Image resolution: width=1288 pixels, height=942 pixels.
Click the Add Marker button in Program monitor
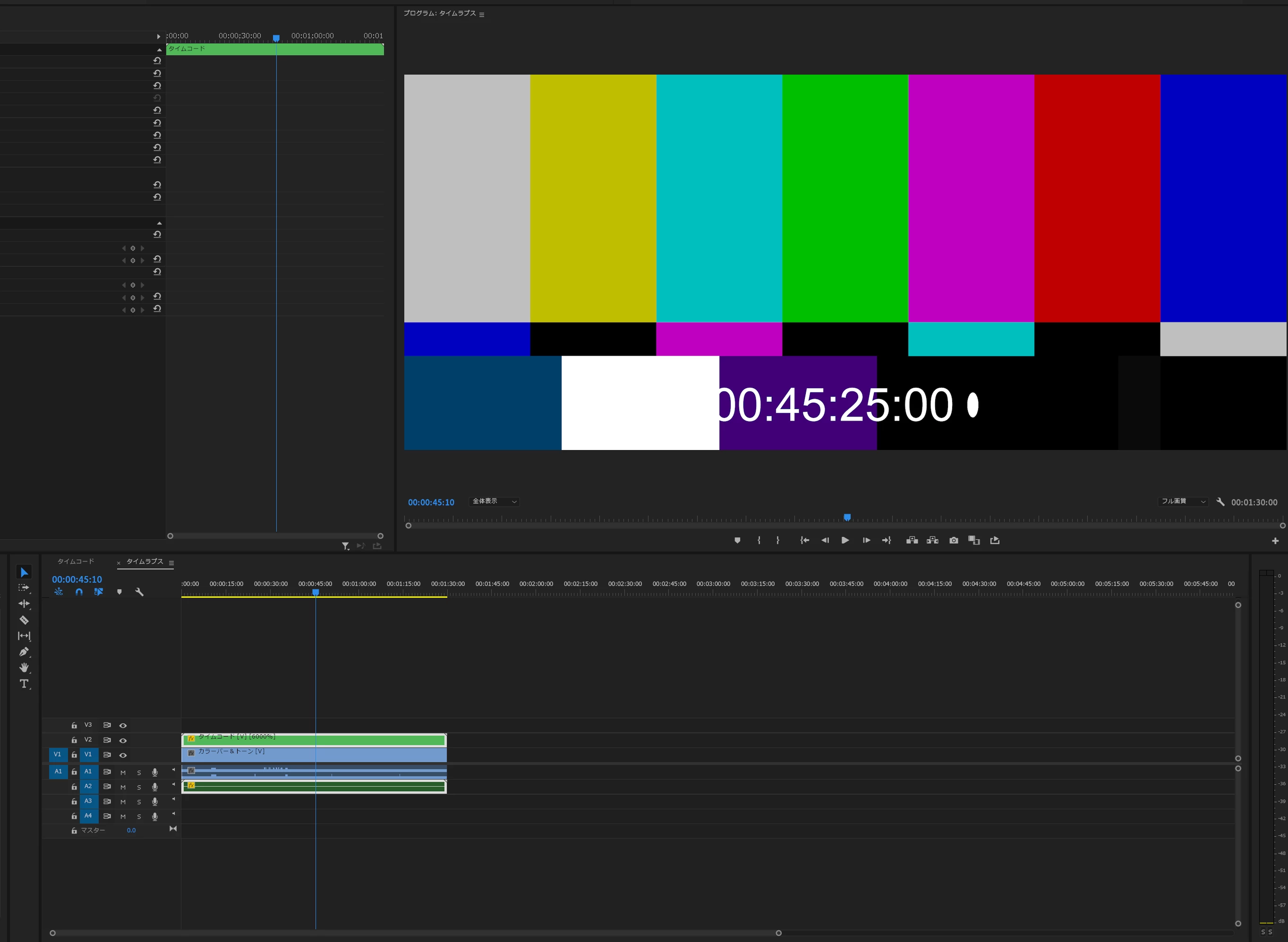click(738, 541)
